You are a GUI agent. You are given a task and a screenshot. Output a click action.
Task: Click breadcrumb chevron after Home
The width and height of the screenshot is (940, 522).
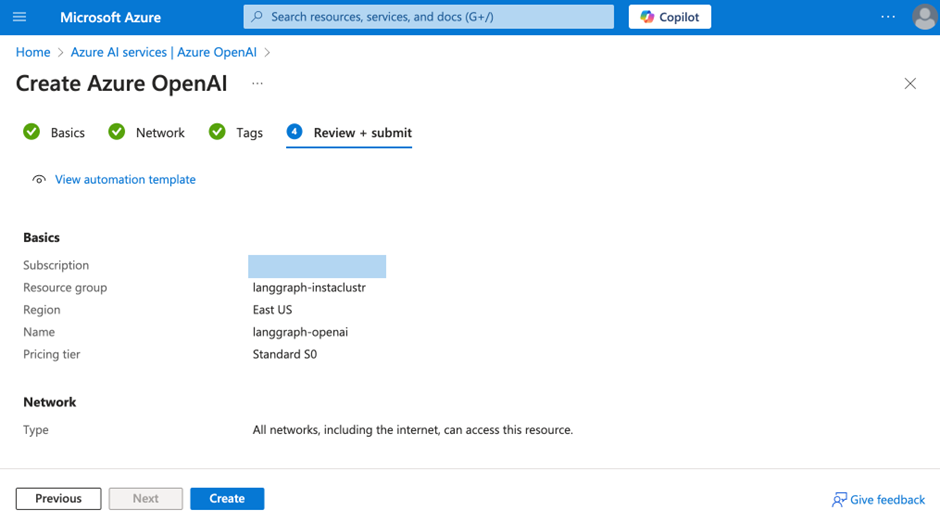point(61,53)
